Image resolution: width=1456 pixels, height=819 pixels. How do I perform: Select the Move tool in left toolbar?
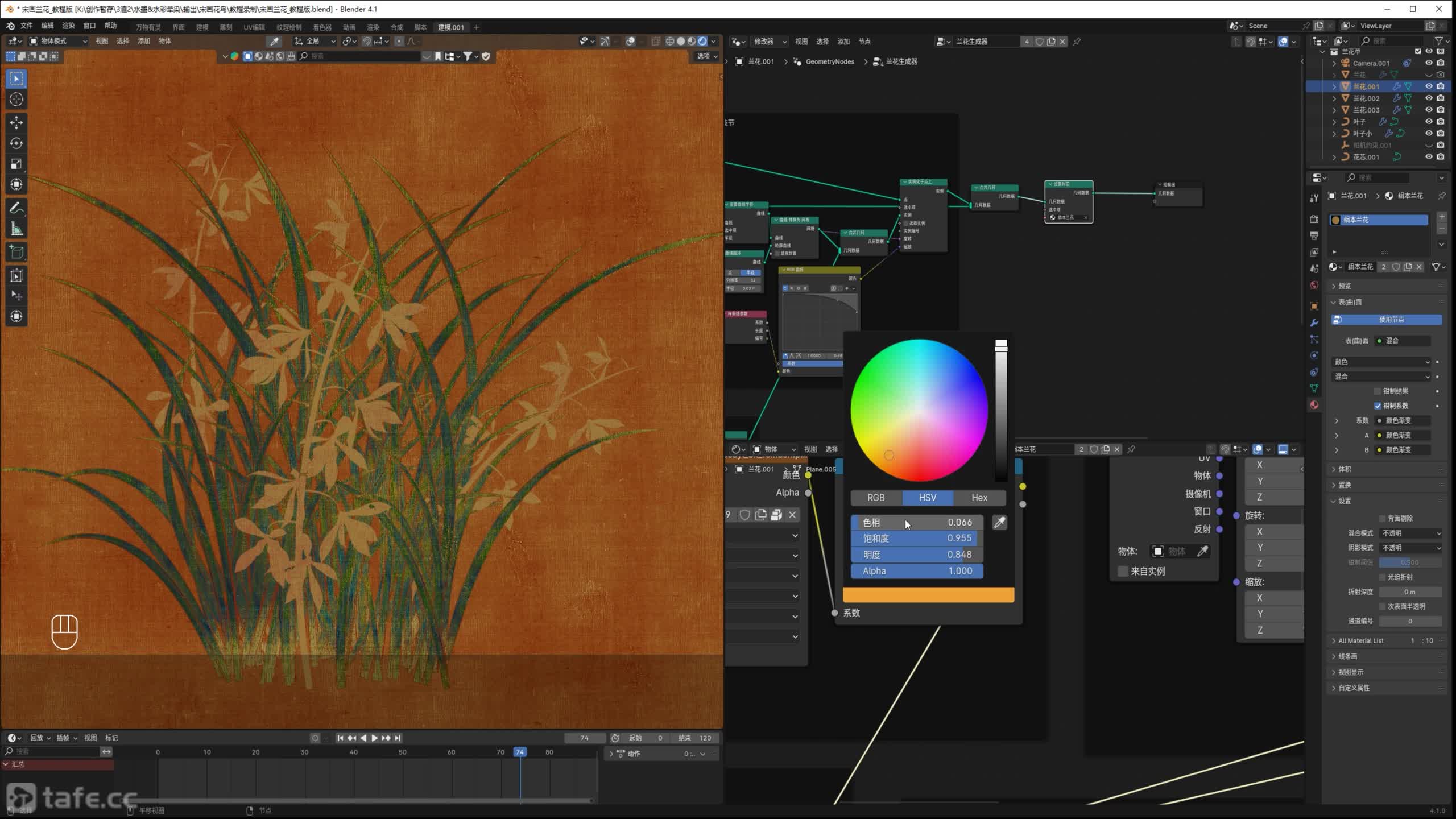[x=16, y=122]
